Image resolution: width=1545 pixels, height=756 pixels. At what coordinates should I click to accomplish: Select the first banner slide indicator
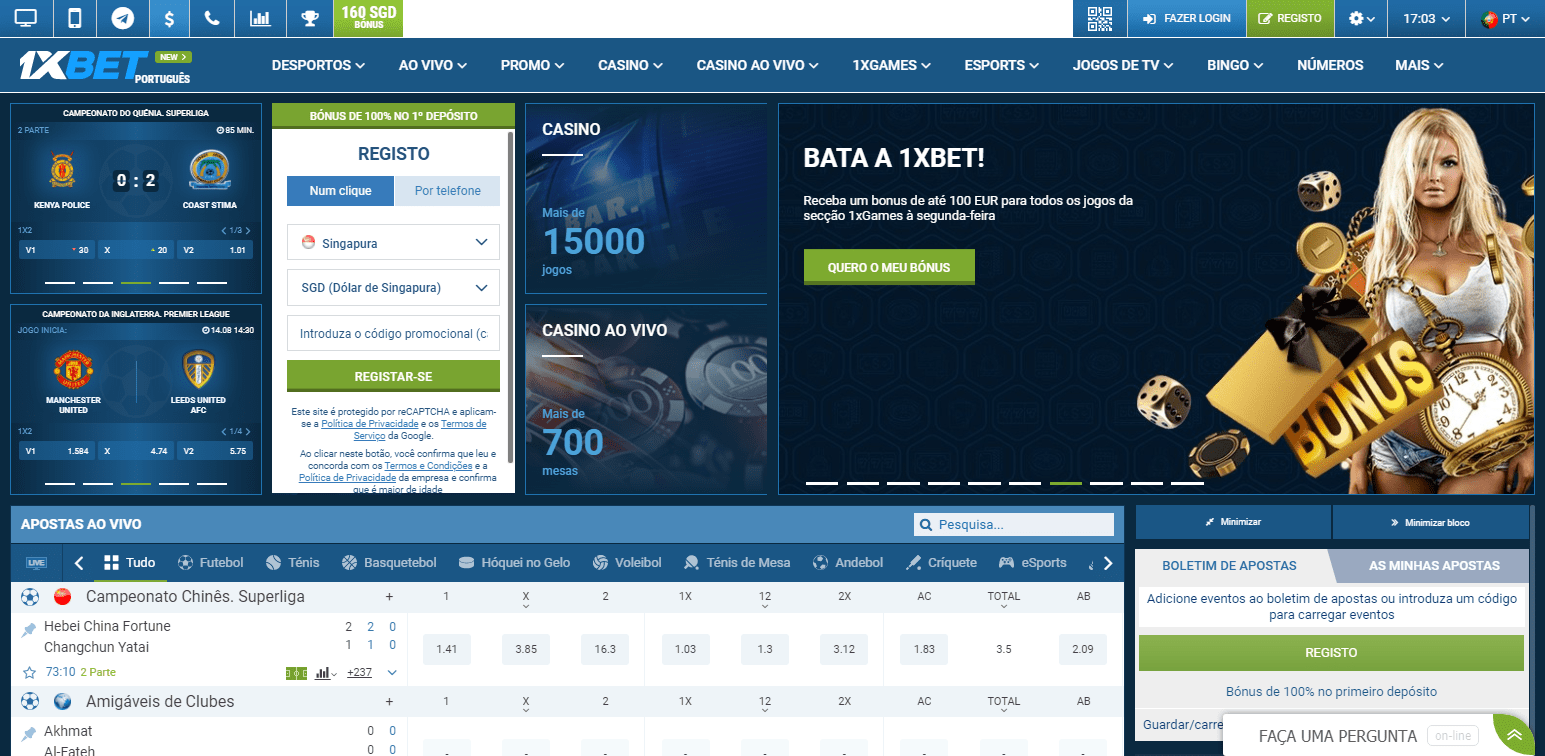point(822,483)
